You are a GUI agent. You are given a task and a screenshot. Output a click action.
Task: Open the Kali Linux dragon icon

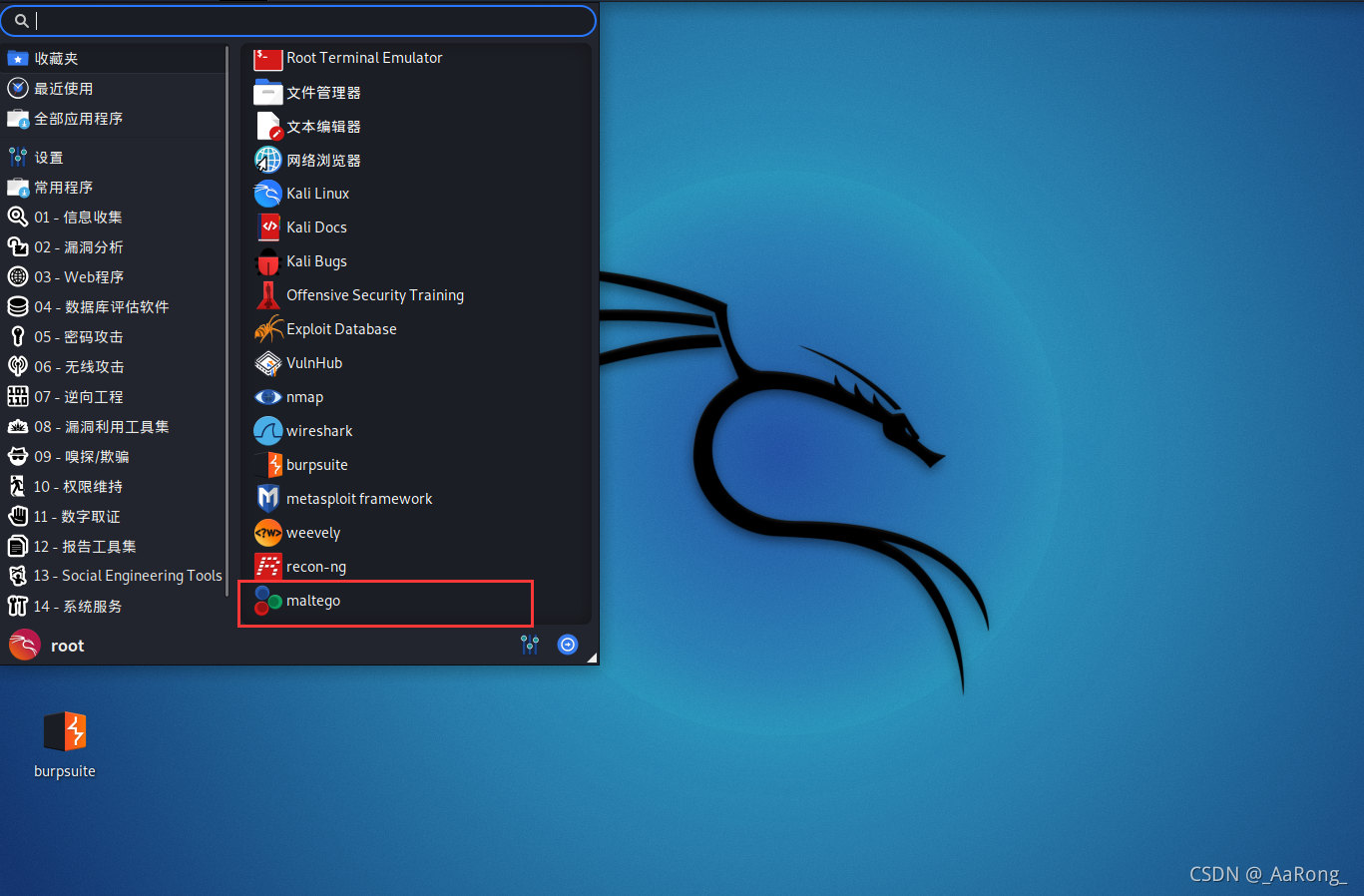pos(267,194)
